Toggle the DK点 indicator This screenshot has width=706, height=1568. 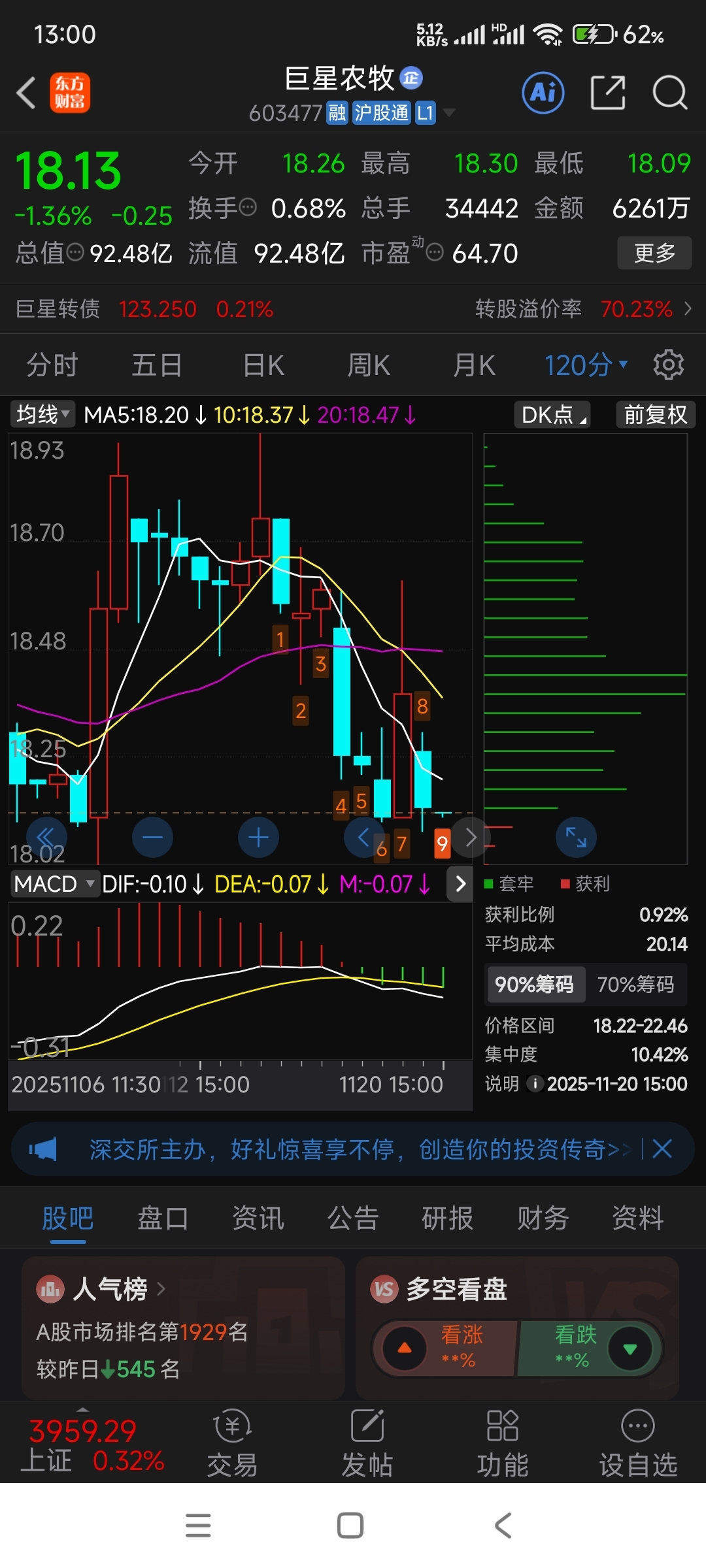pos(553,414)
